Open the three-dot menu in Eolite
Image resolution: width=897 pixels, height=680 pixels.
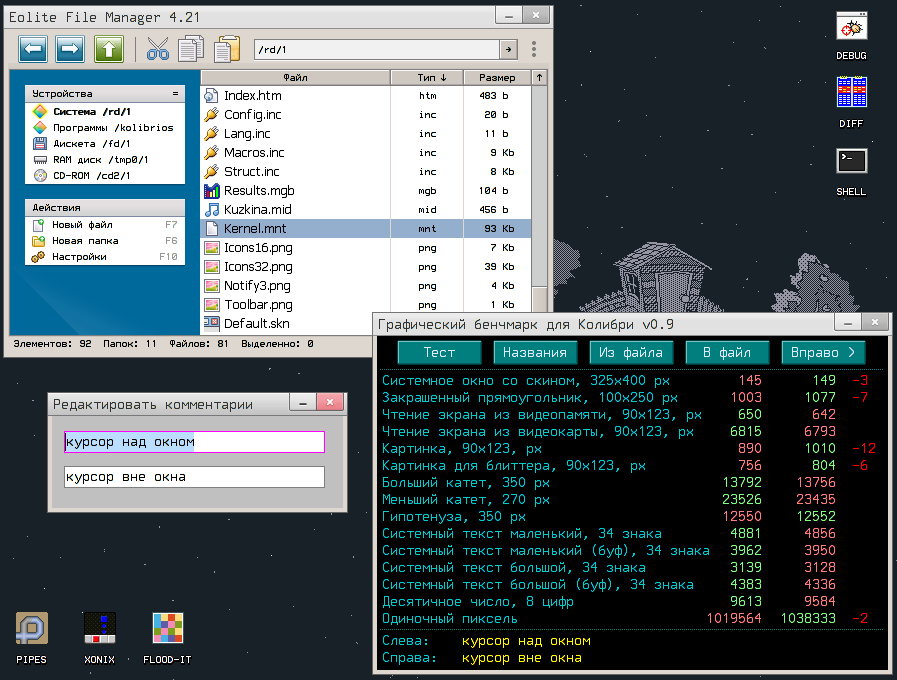(534, 49)
